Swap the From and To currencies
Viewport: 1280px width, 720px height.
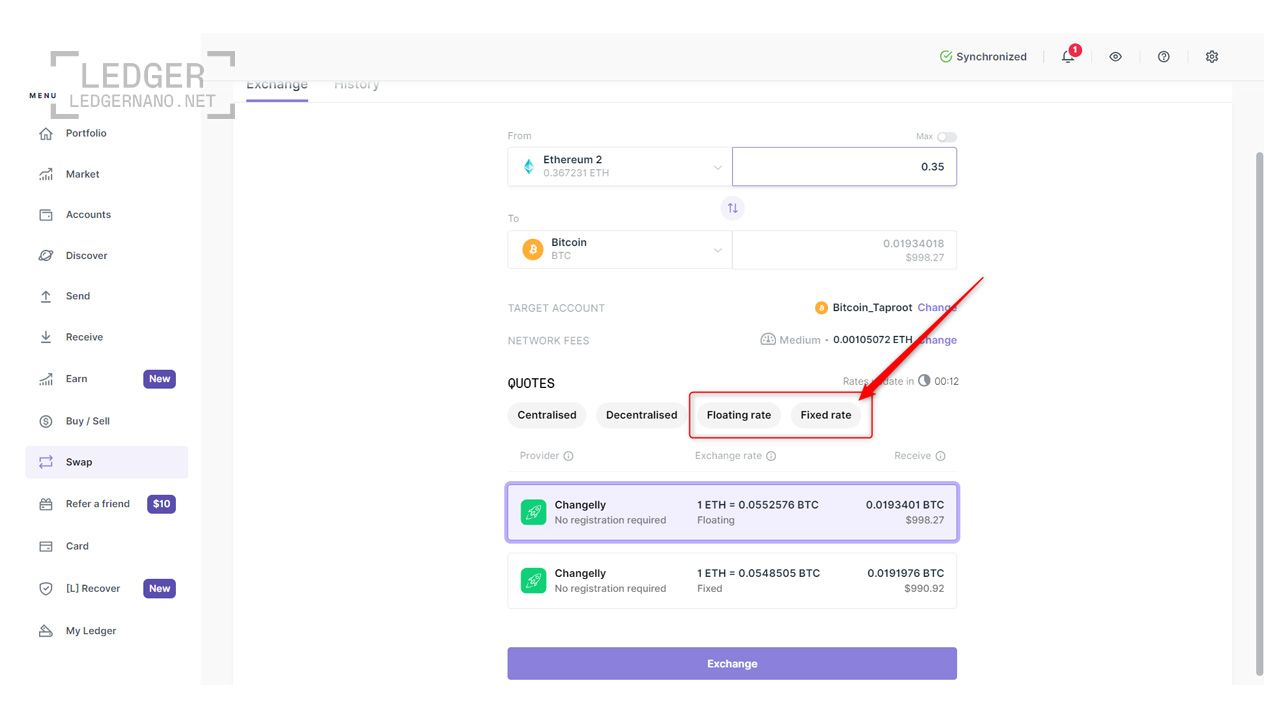(733, 208)
